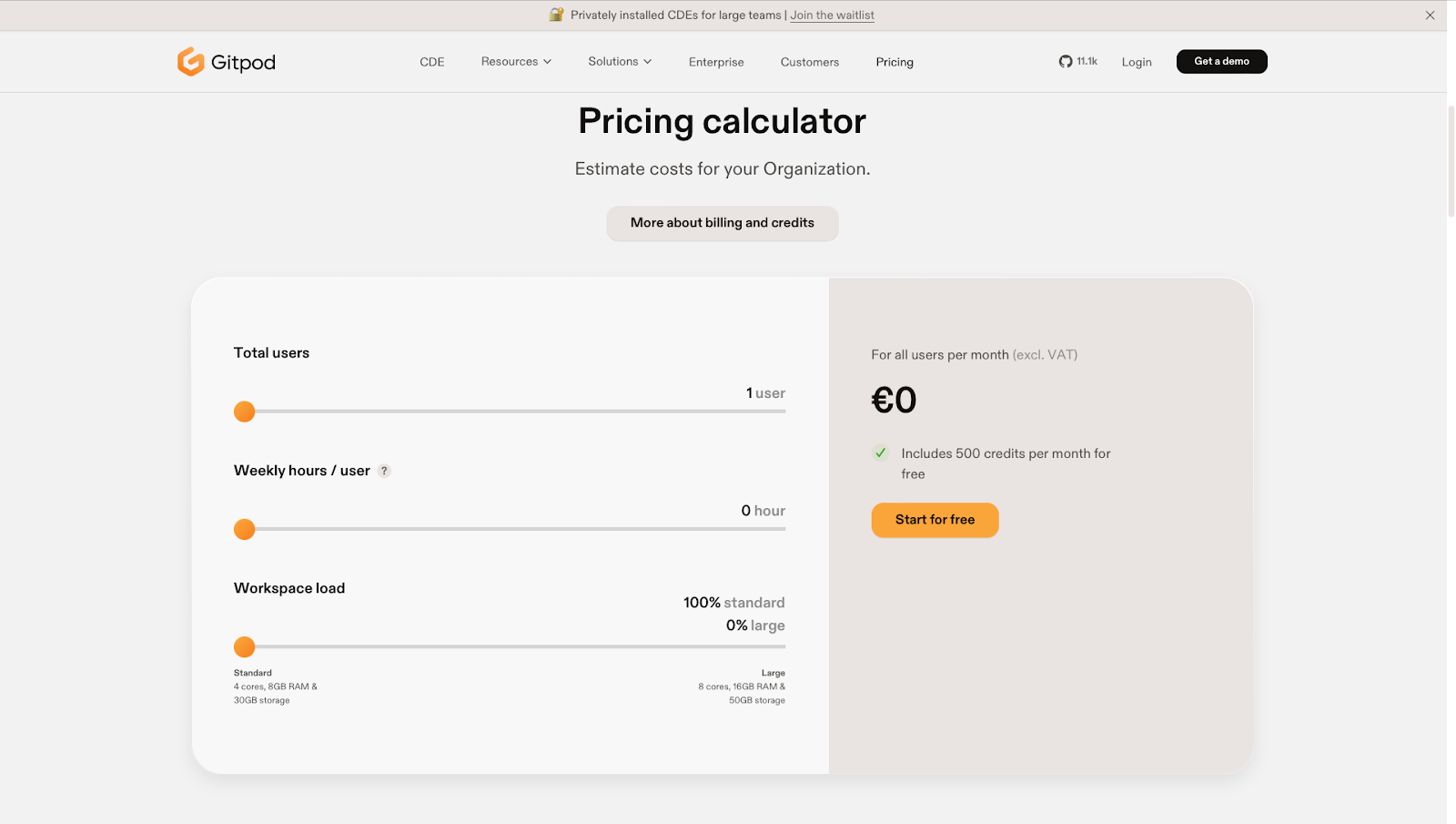Open the Solutions dropdown
This screenshot has width=1456, height=824.
pos(613,61)
